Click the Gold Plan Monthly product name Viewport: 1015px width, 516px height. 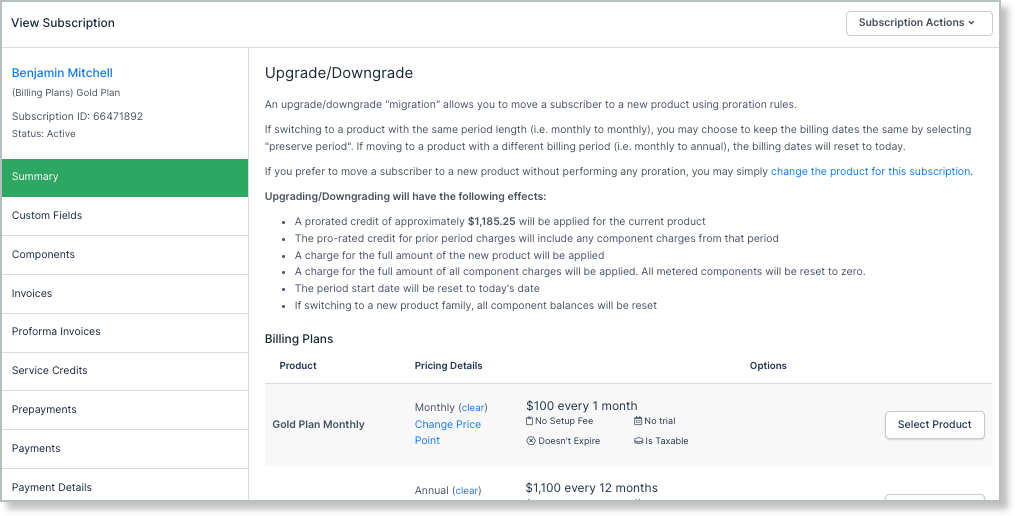tap(318, 425)
